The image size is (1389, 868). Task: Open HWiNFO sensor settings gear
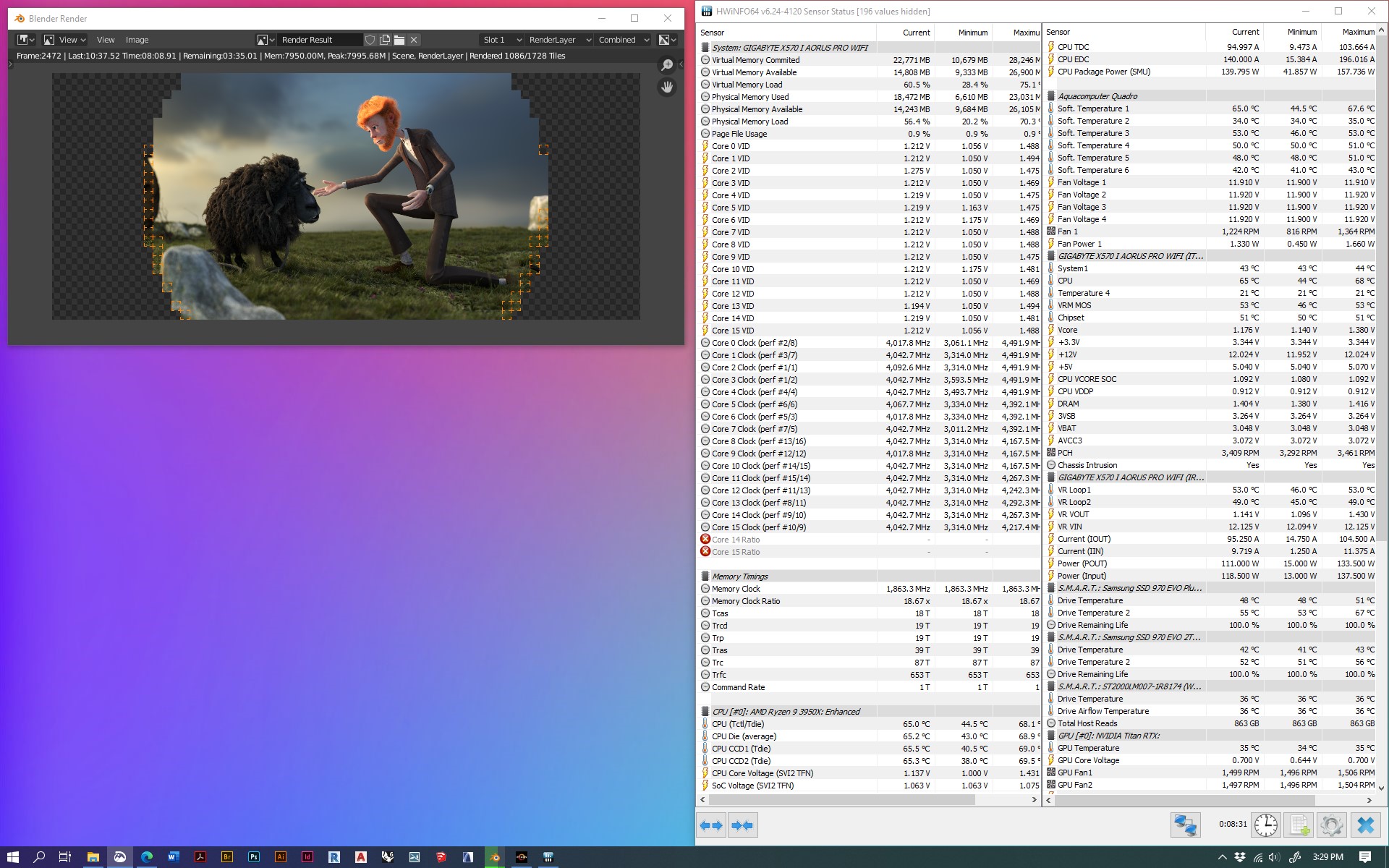pos(1331,825)
